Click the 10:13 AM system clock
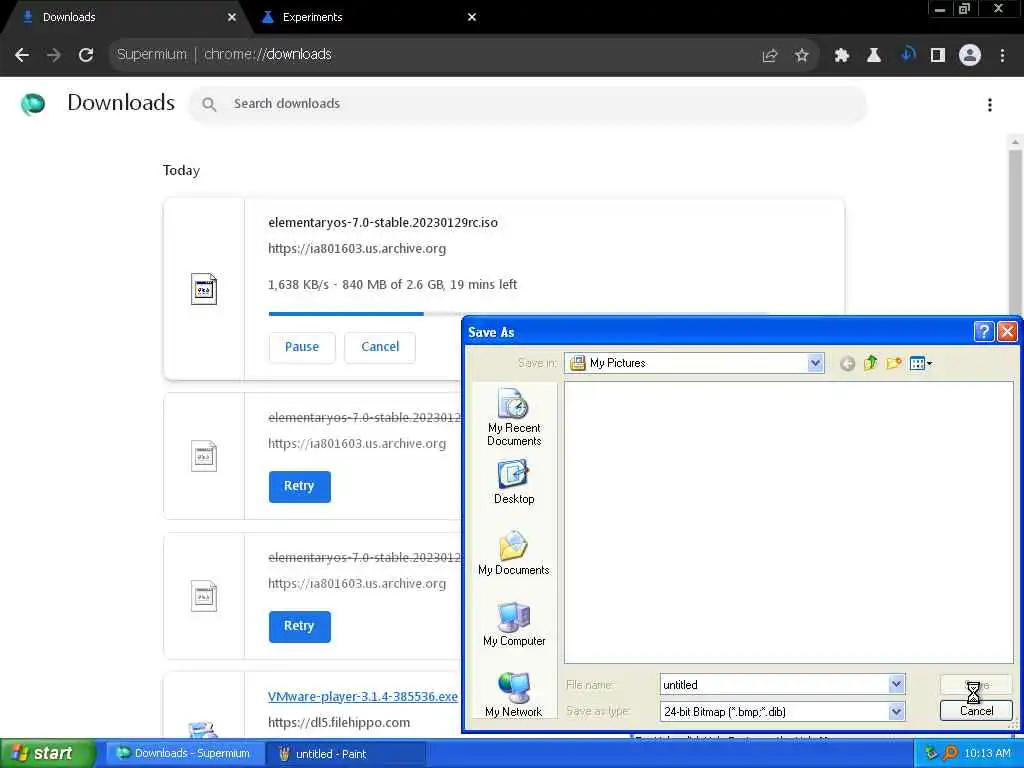Viewport: 1024px width, 768px height. coord(987,754)
